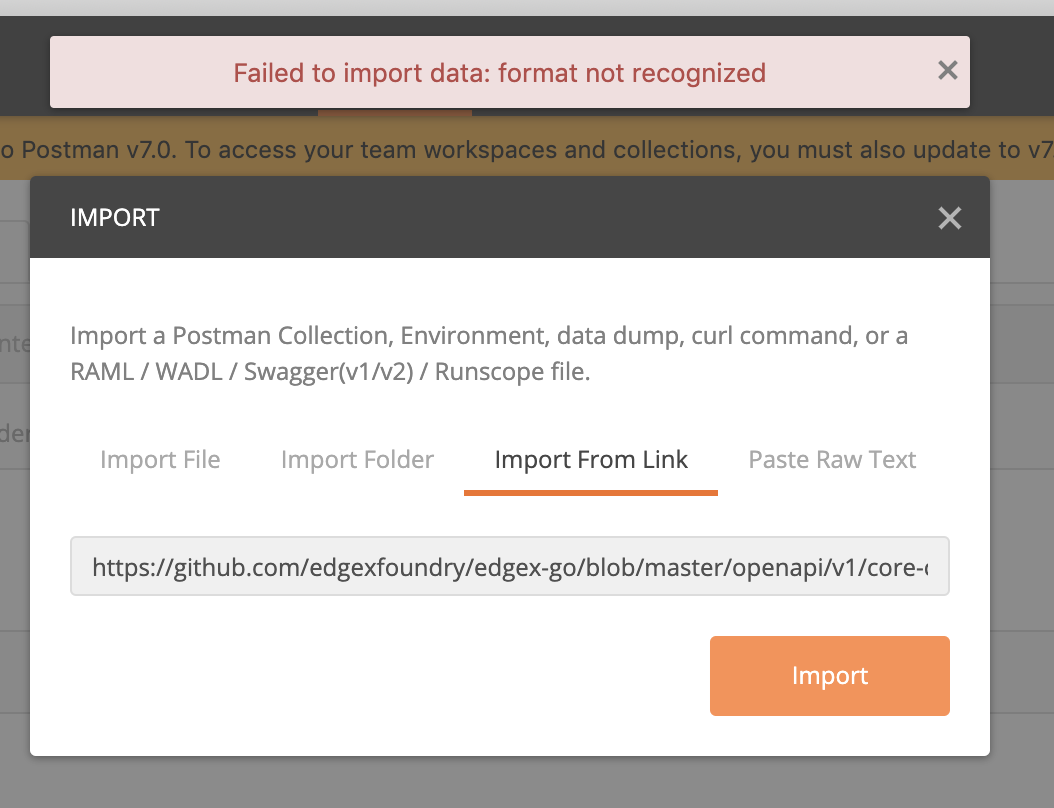Viewport: 1054px width, 808px height.
Task: Click the X icon on the error notification
Action: [x=946, y=70]
